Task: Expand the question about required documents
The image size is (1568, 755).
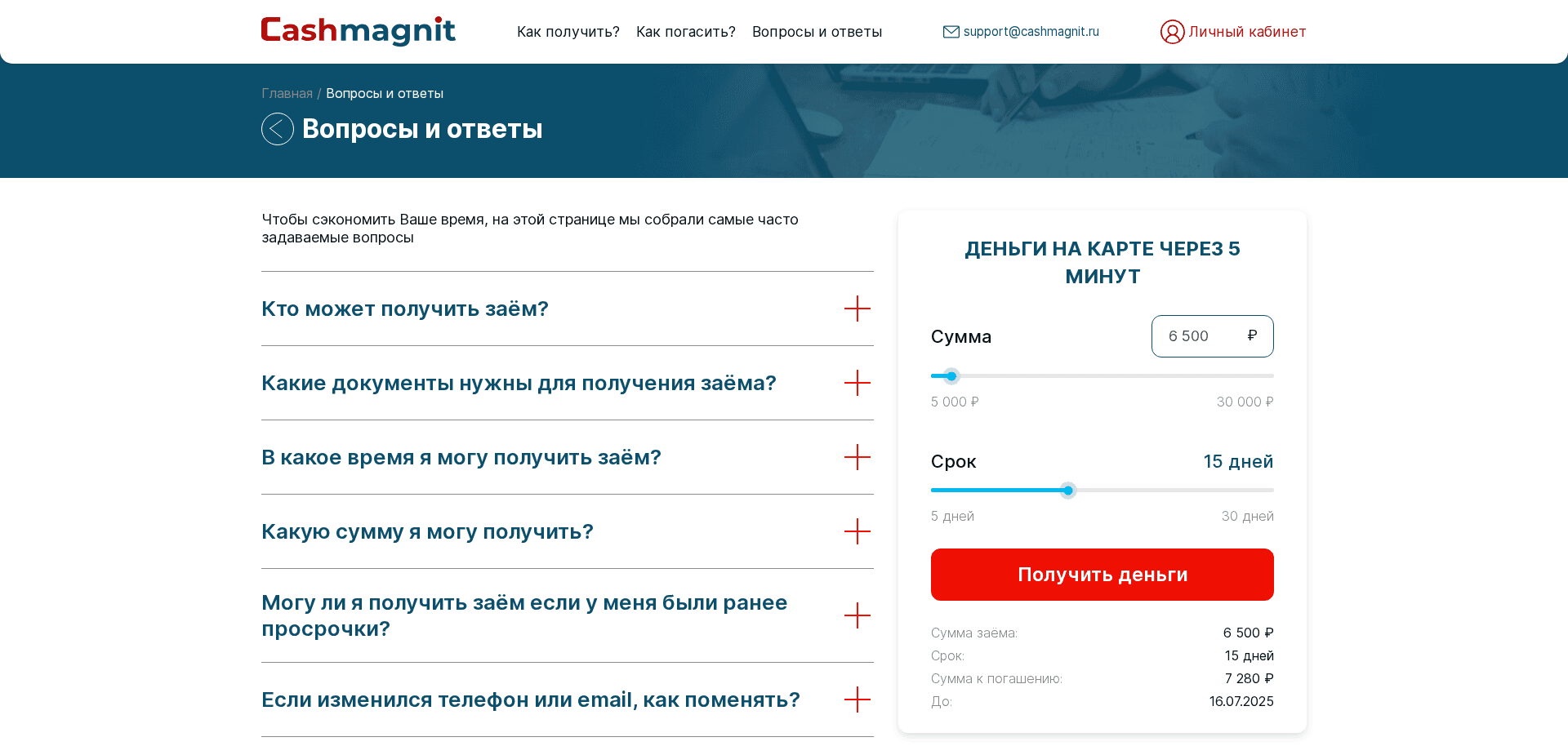Action: point(857,383)
